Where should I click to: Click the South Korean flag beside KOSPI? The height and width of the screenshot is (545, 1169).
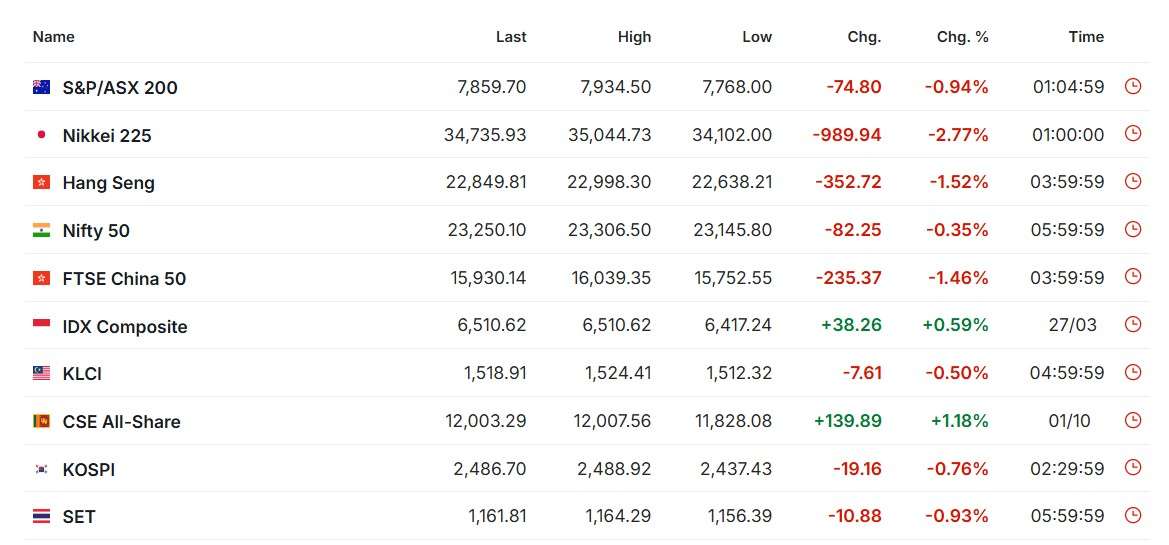coord(42,469)
